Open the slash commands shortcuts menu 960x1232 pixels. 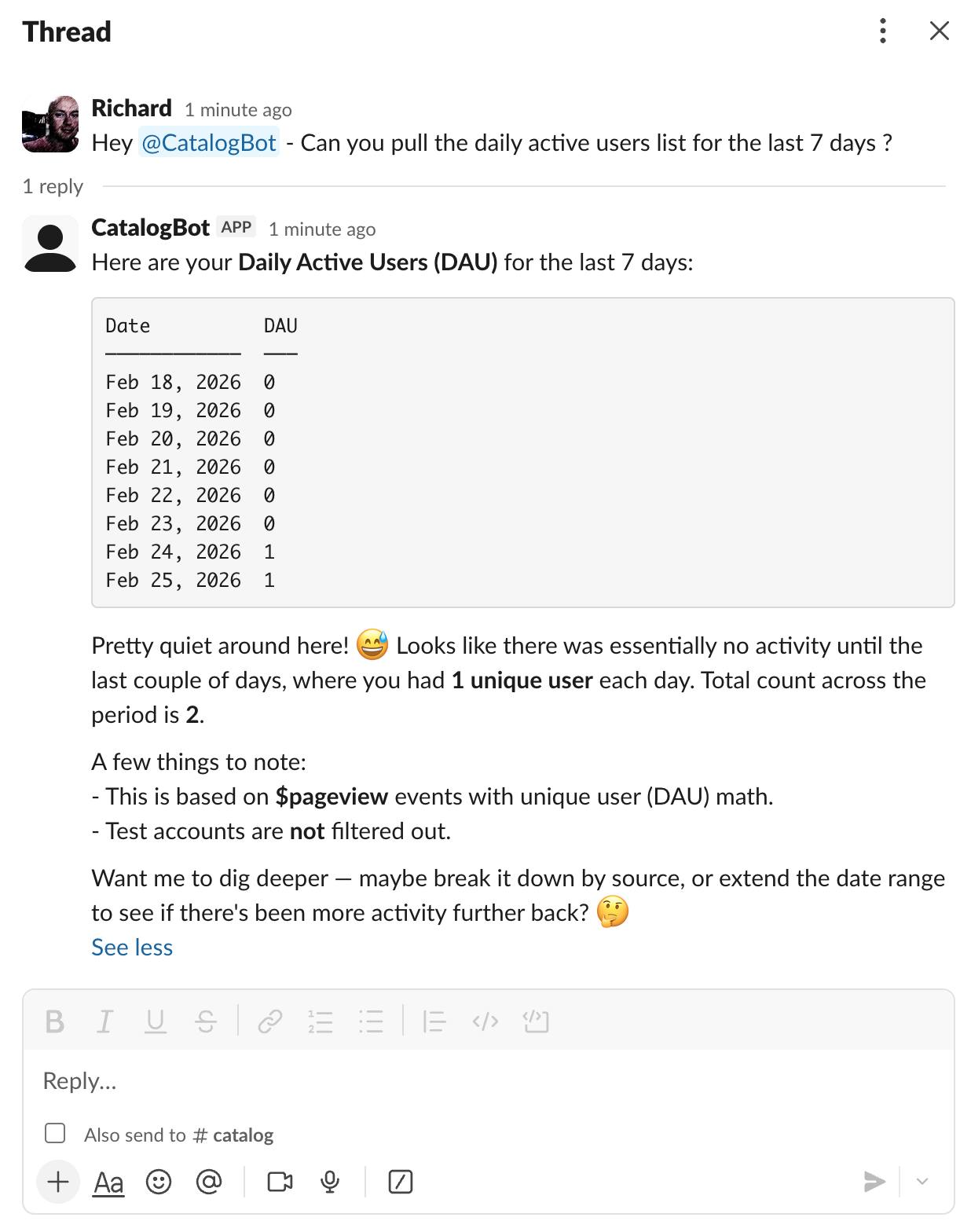tap(401, 1182)
